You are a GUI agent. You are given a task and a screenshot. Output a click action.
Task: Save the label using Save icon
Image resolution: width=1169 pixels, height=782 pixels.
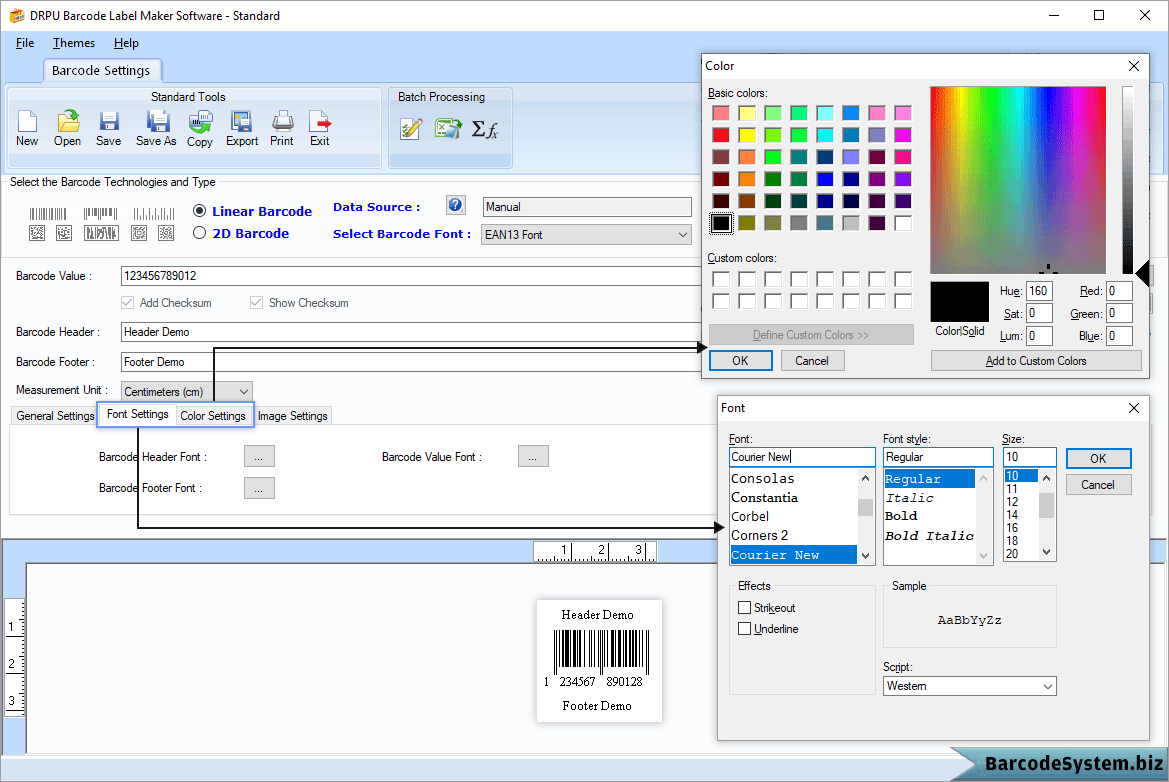coord(108,128)
